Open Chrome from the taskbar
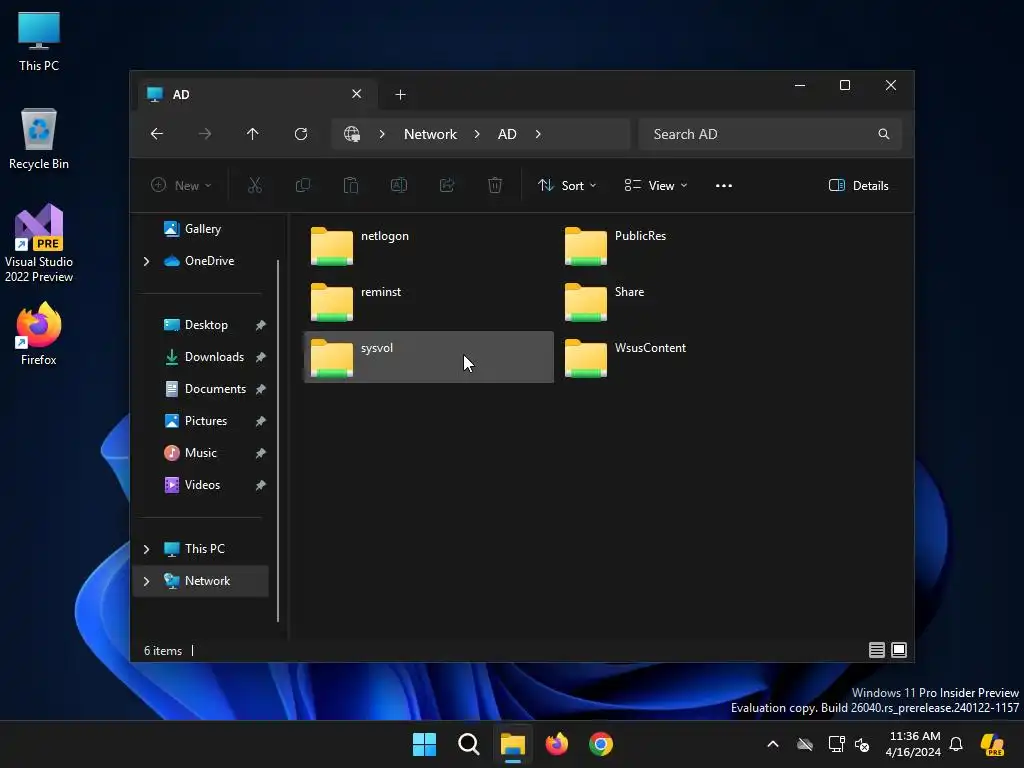 [x=601, y=744]
